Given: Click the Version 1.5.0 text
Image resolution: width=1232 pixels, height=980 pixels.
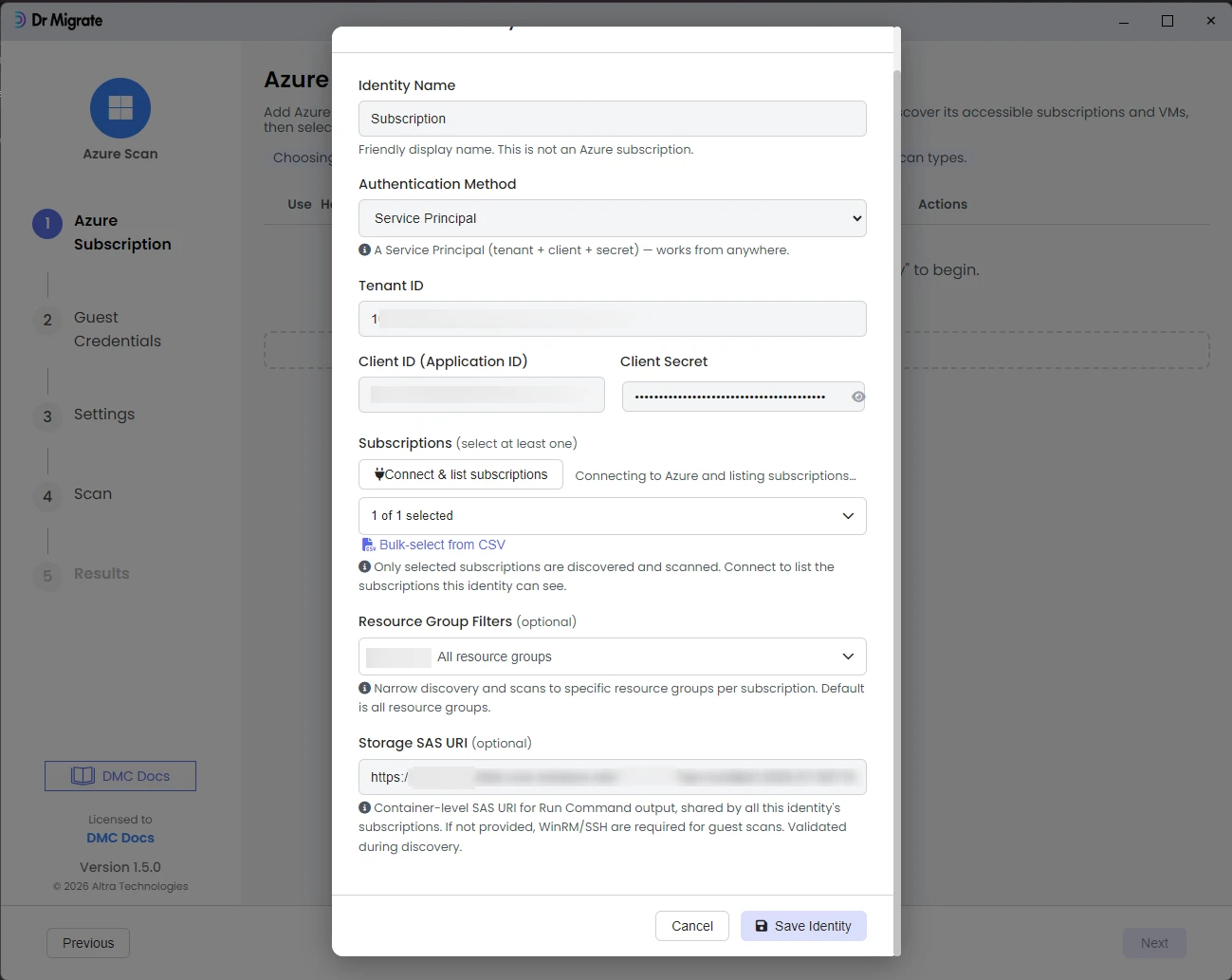Looking at the screenshot, I should (x=120, y=867).
